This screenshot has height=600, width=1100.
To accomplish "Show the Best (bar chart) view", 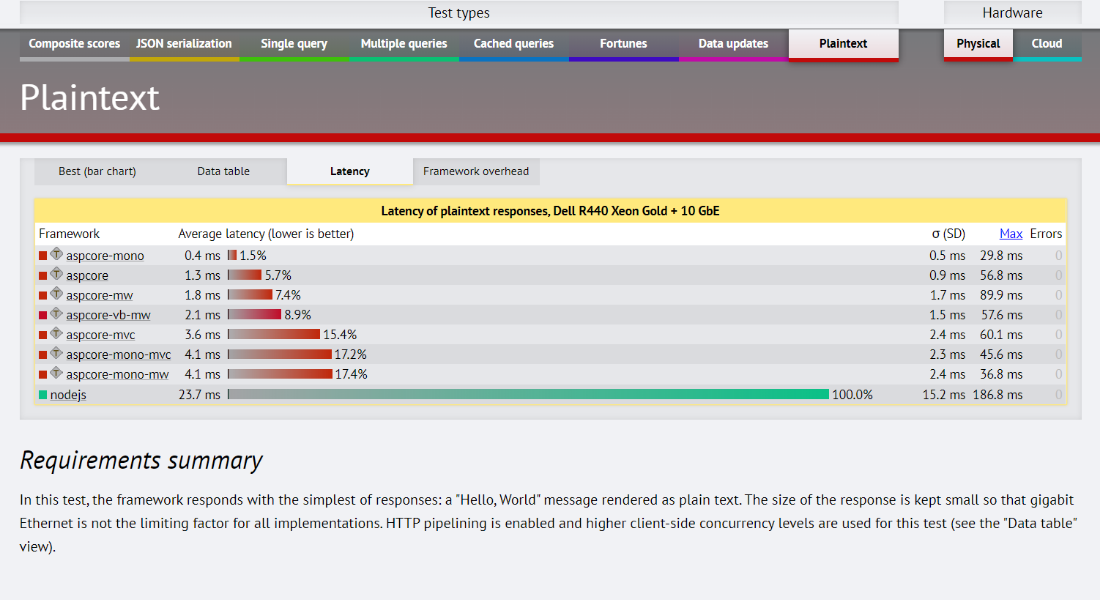I will click(x=97, y=171).
